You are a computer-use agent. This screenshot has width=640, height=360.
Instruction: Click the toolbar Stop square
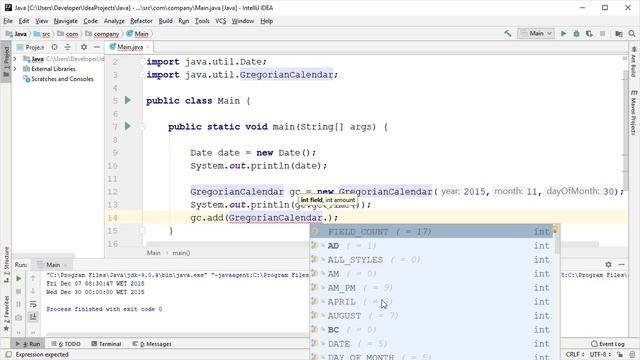[x=602, y=33]
